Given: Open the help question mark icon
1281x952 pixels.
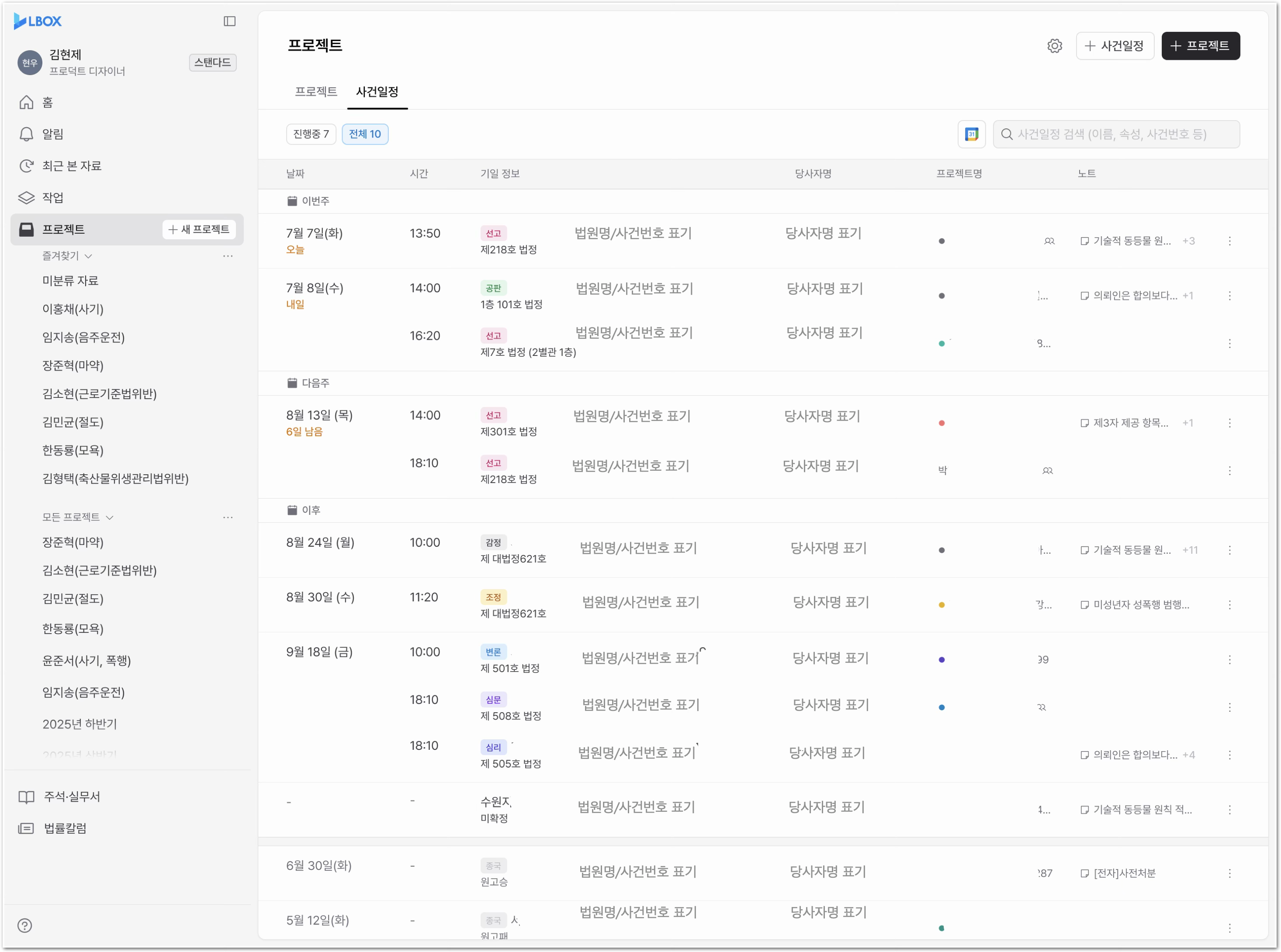Looking at the screenshot, I should (25, 926).
